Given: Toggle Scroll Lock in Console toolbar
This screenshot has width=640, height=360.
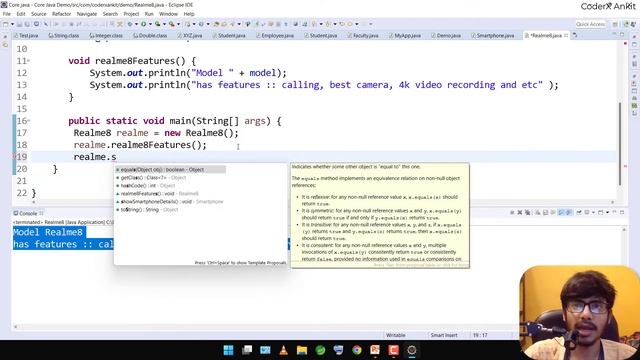Looking at the screenshot, I should (545, 213).
